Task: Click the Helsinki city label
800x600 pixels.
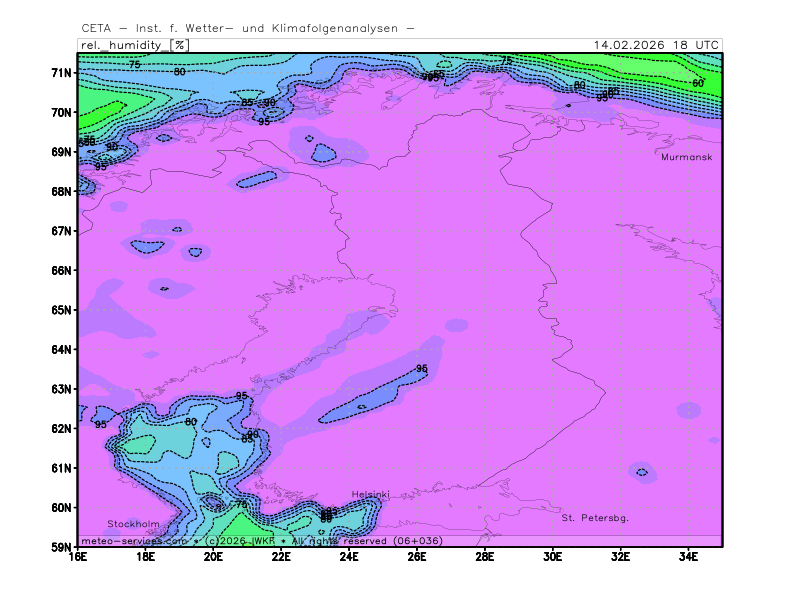Action: (370, 495)
